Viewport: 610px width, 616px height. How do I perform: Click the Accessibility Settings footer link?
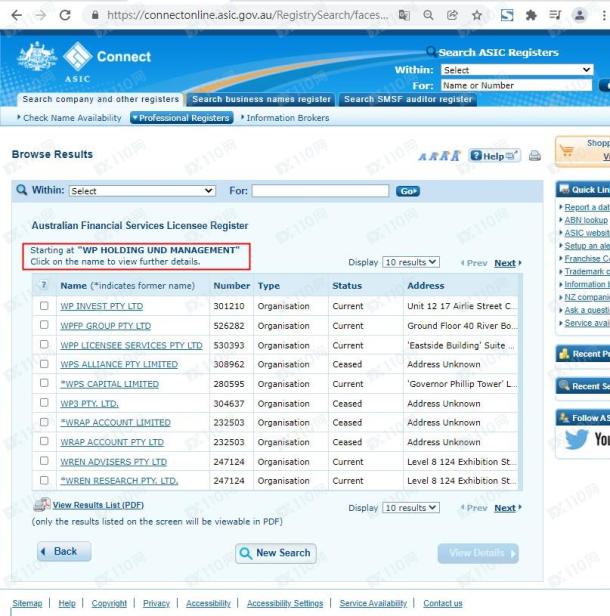[285, 603]
